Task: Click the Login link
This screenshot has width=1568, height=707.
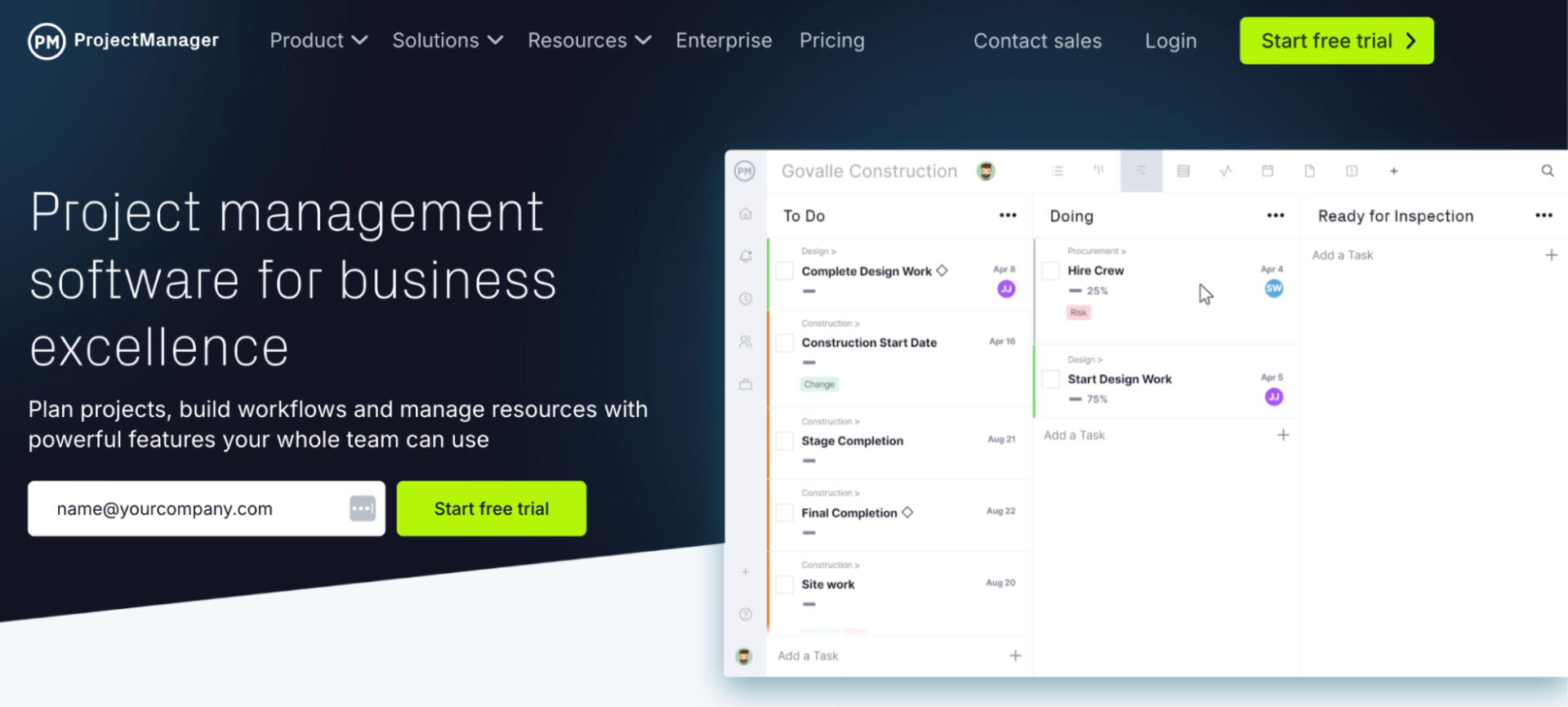Action: point(1170,41)
